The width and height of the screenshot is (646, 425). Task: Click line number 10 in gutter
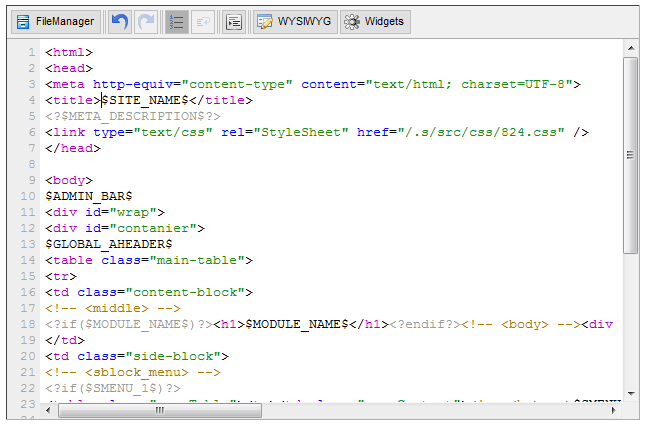click(29, 196)
